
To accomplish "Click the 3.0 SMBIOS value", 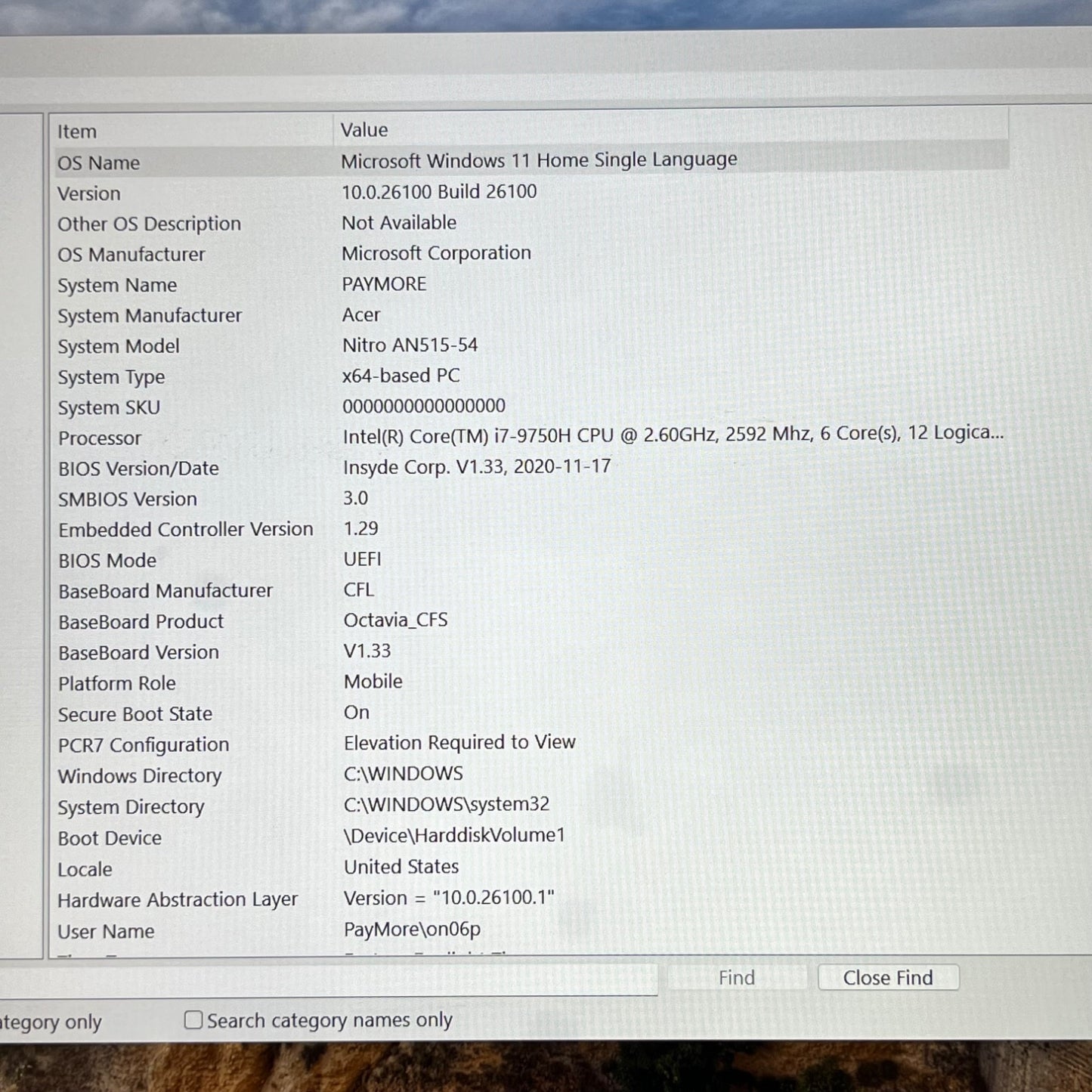I will (355, 498).
